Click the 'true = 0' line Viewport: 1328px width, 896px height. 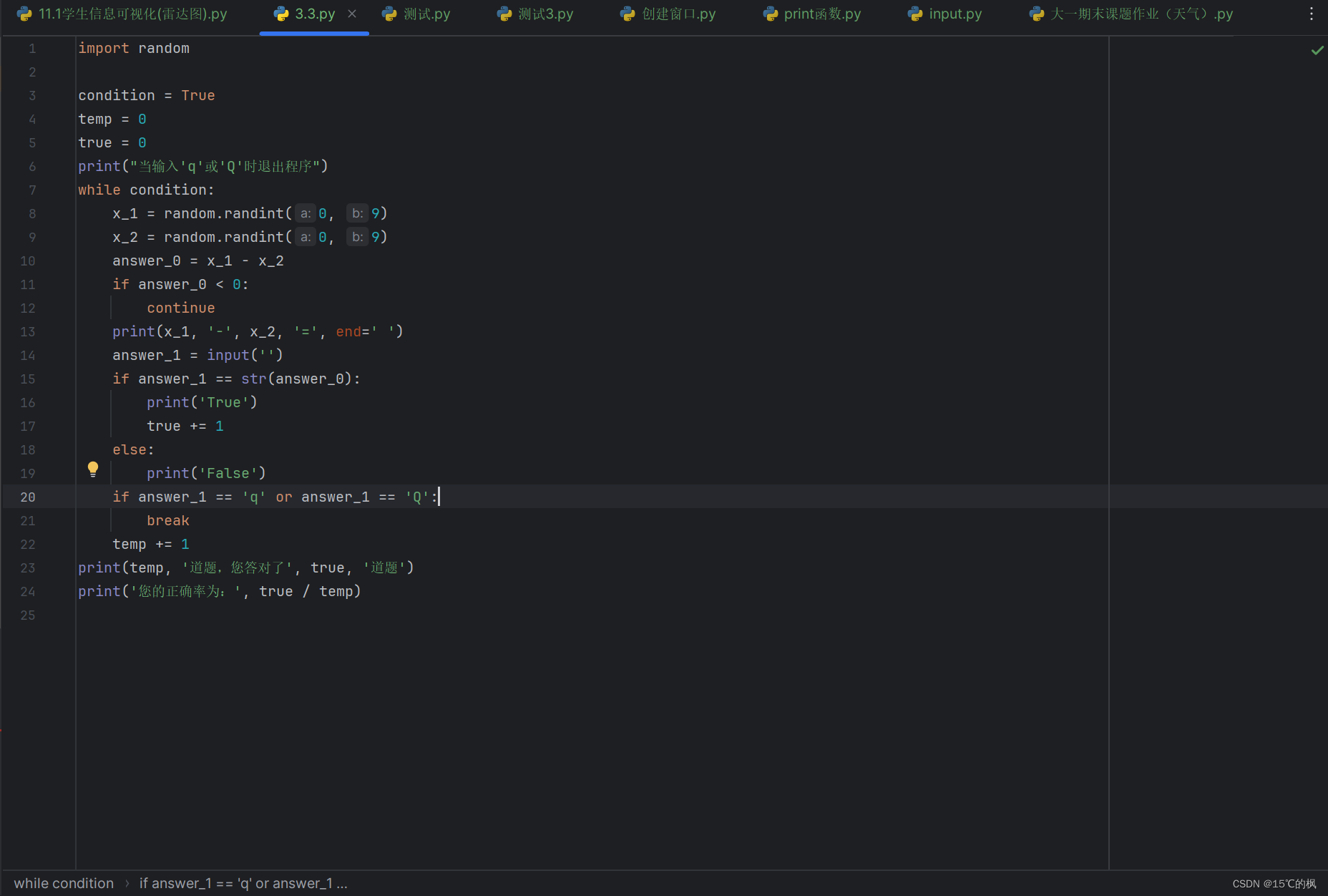(x=112, y=142)
